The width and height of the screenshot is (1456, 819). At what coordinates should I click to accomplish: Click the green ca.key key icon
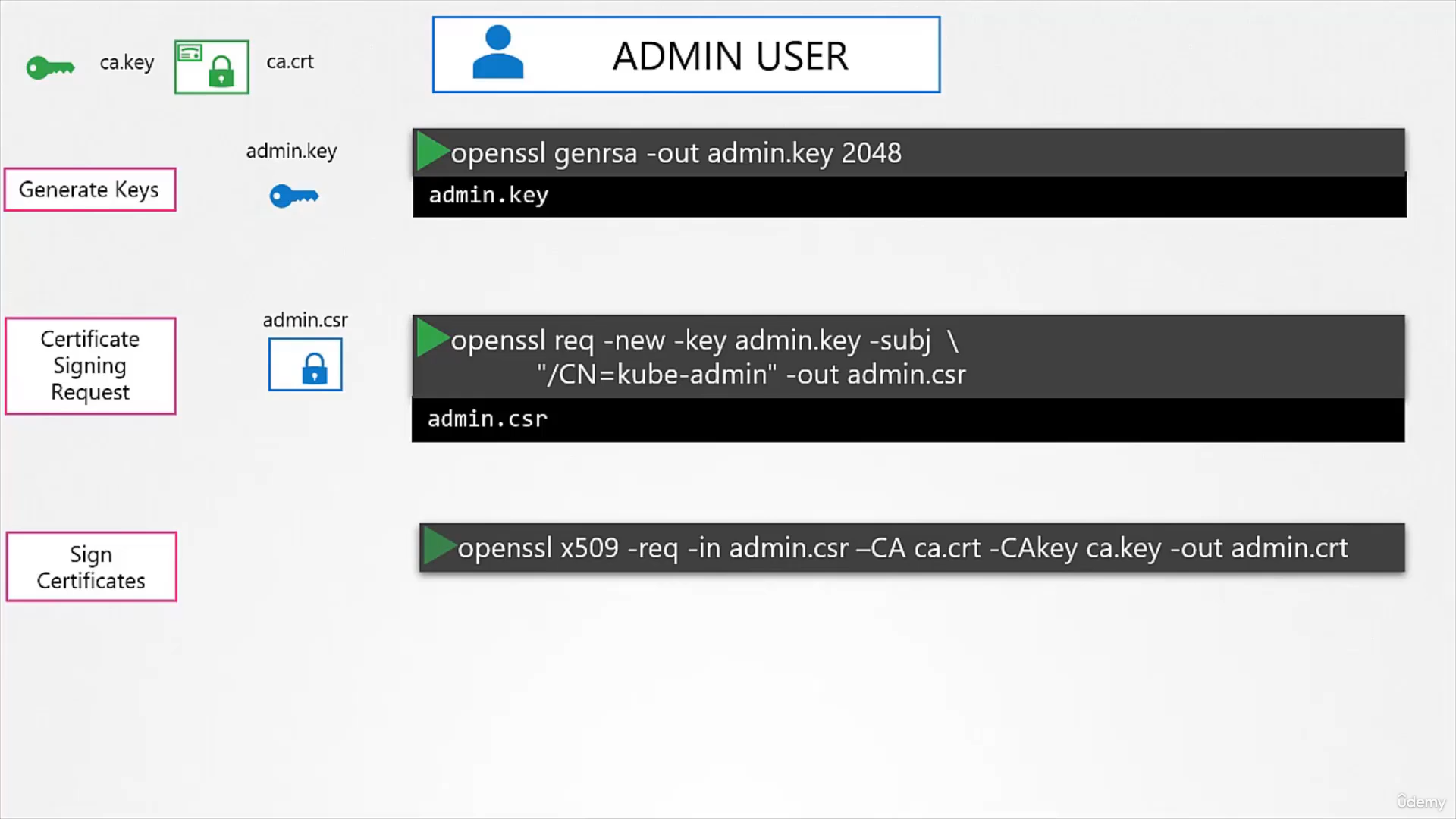51,67
